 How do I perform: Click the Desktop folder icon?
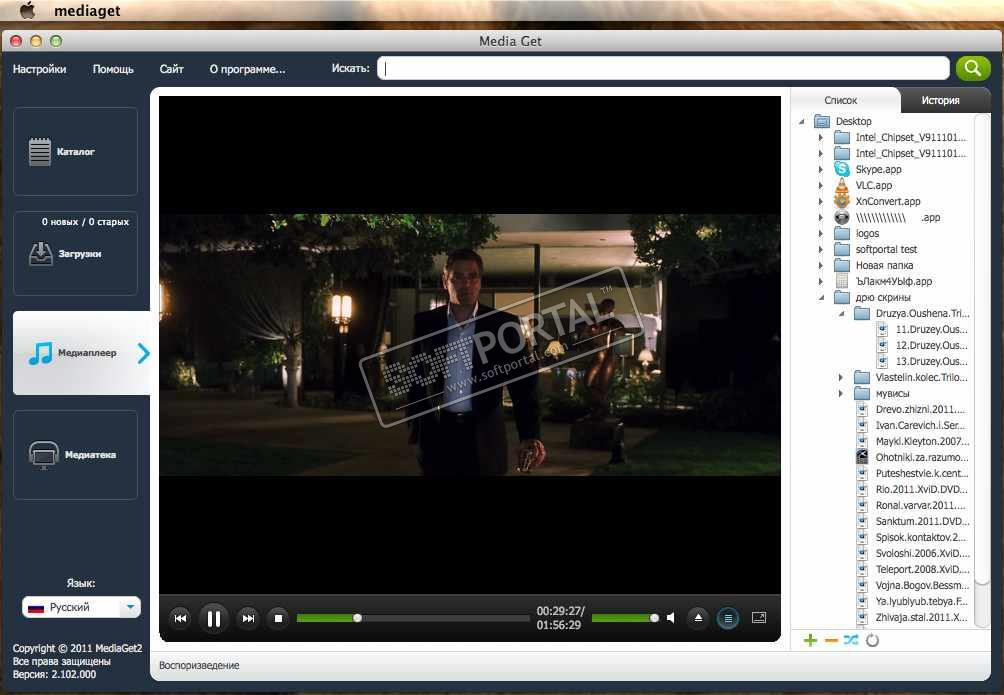[x=822, y=121]
